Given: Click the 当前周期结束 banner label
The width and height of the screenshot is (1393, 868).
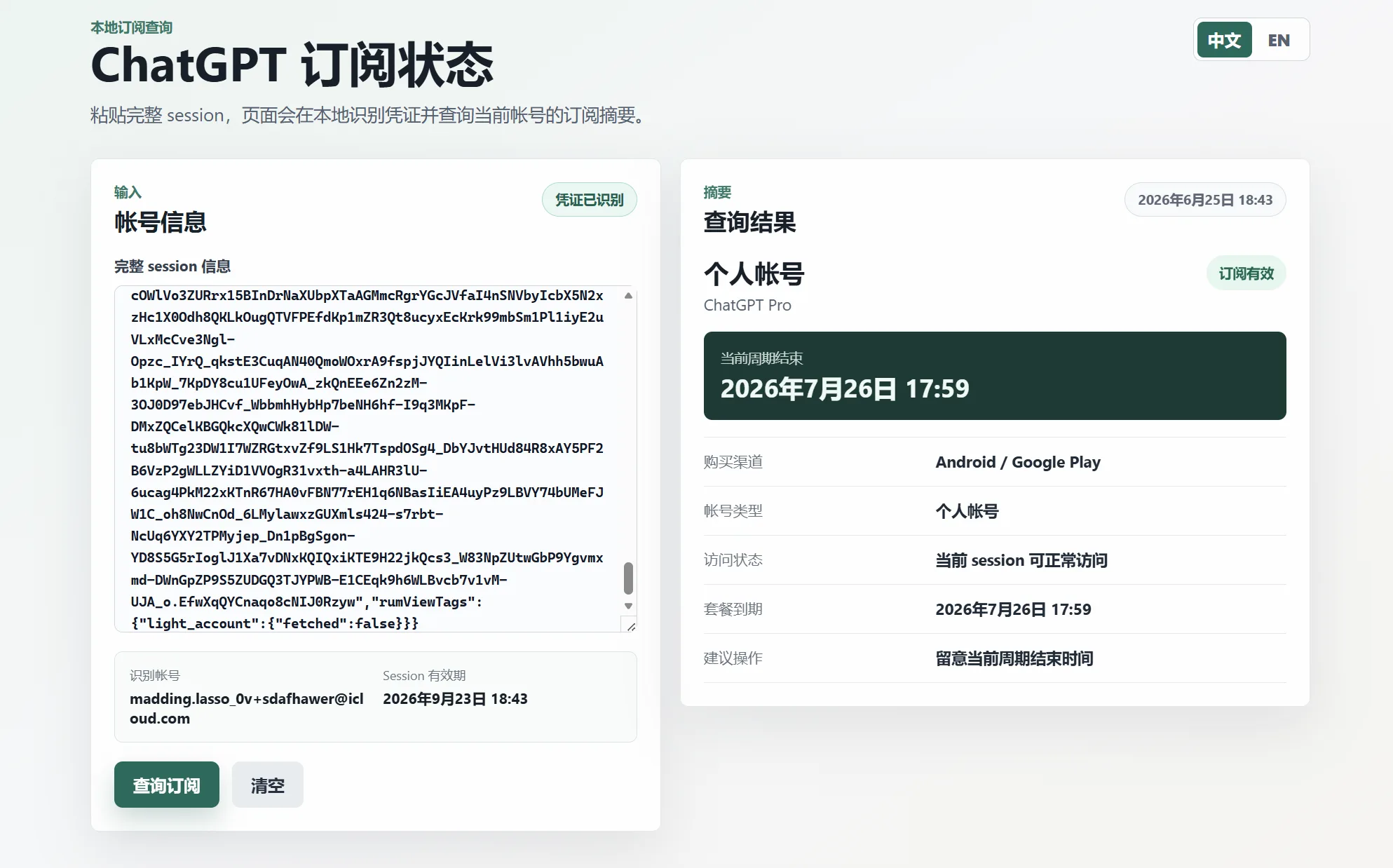Looking at the screenshot, I should 762,358.
